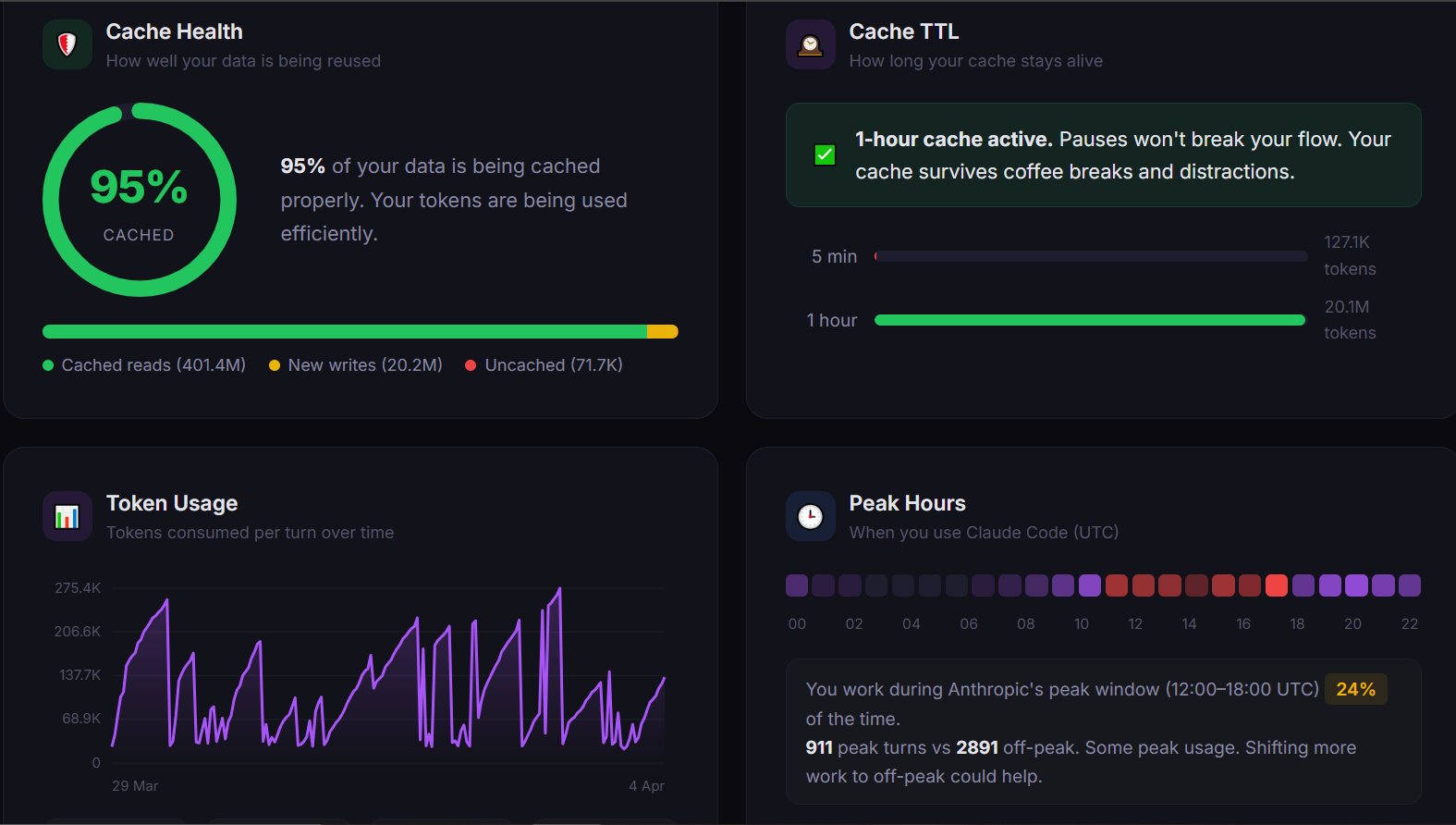Select the first hour cell above 00
Viewport: 1456px width, 825px height.
point(797,585)
